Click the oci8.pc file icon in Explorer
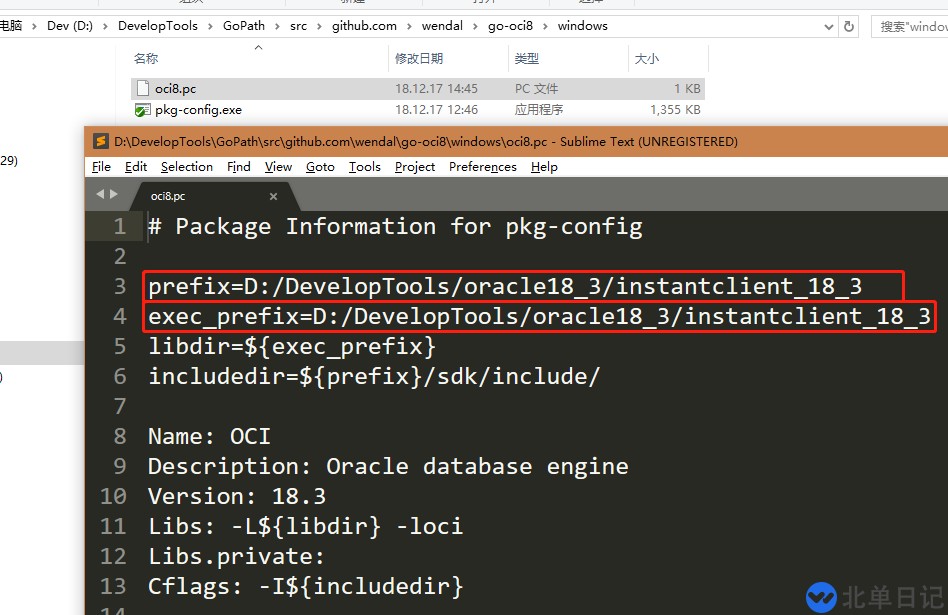The image size is (948, 615). click(142, 89)
